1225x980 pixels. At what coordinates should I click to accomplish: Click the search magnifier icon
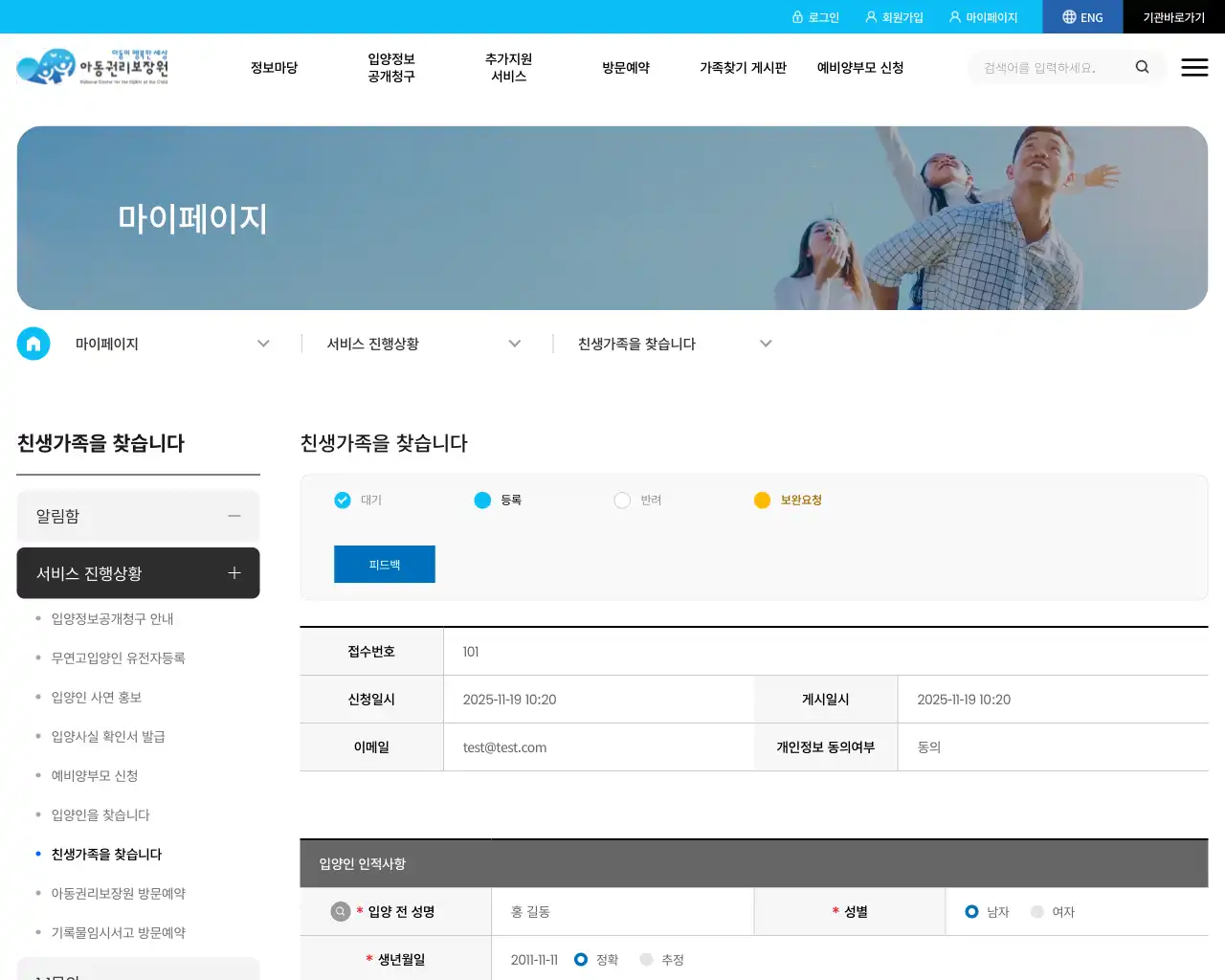tap(1142, 67)
